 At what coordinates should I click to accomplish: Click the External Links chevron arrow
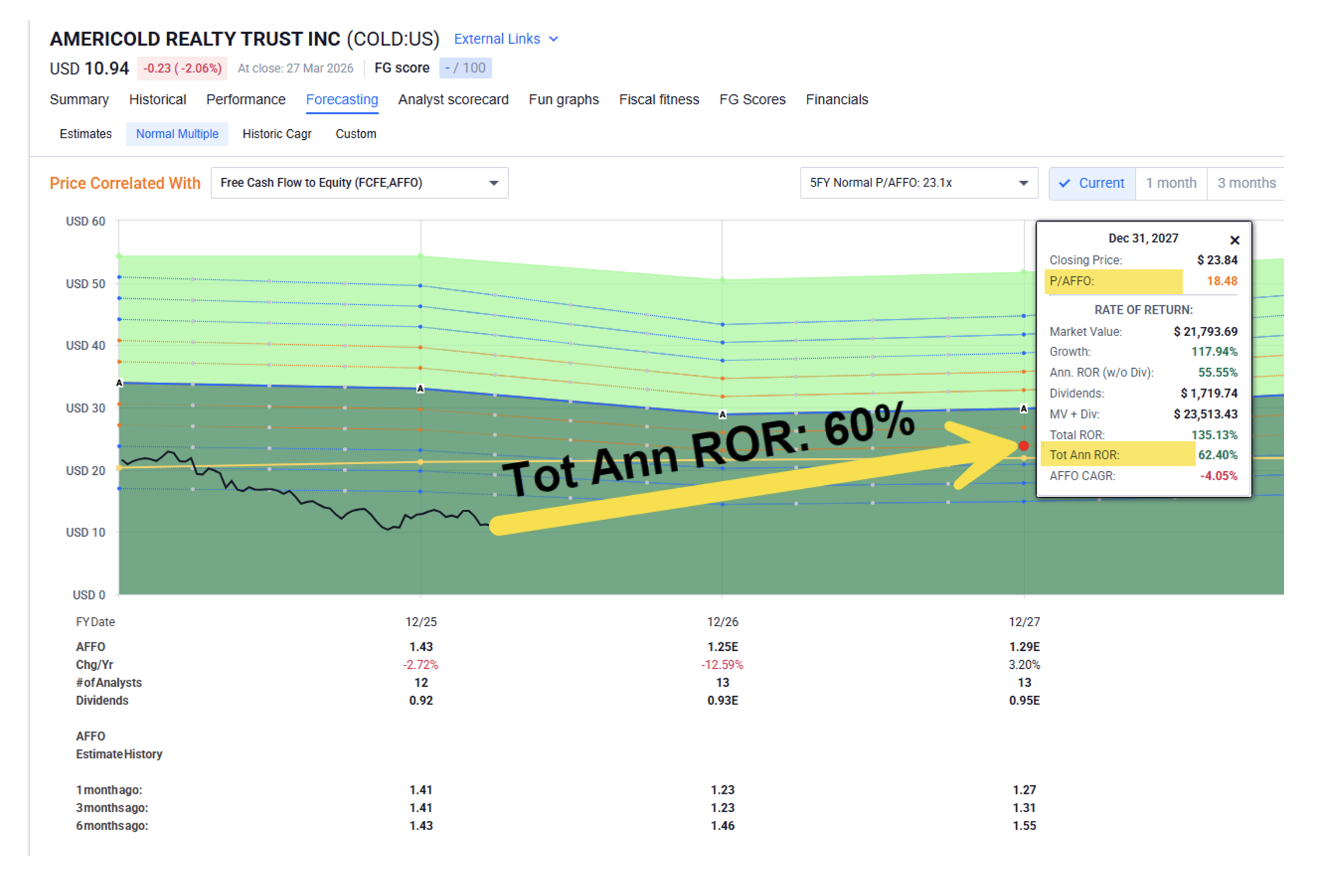pyautogui.click(x=554, y=39)
